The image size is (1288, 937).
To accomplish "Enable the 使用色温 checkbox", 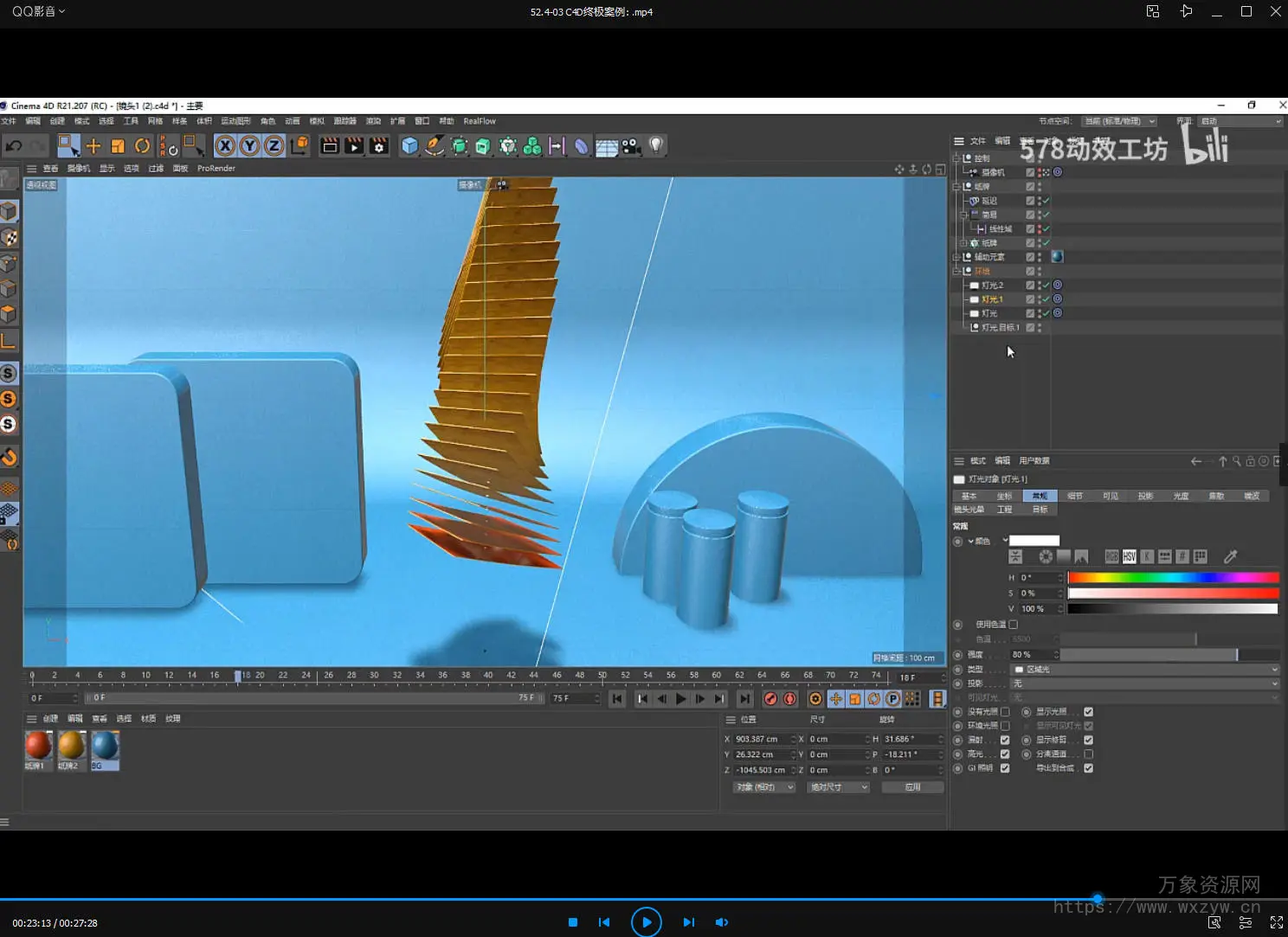I will tap(1013, 624).
